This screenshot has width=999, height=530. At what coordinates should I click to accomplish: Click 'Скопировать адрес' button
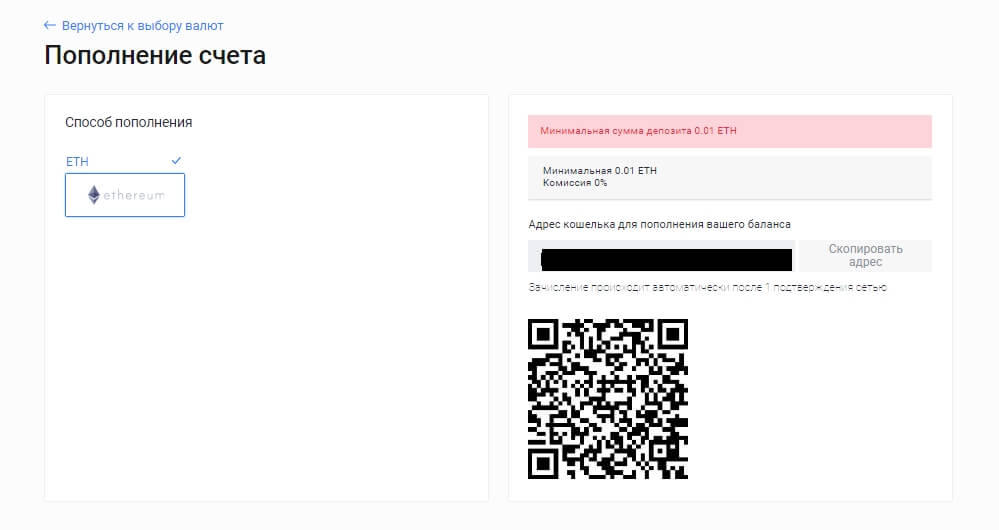[865, 255]
